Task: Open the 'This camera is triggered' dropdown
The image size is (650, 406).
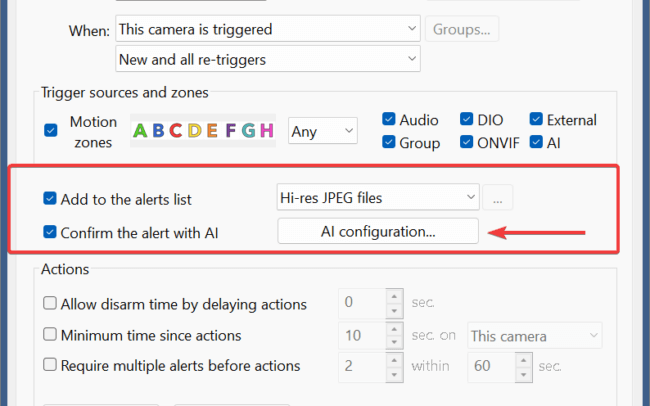Action: [x=268, y=29]
